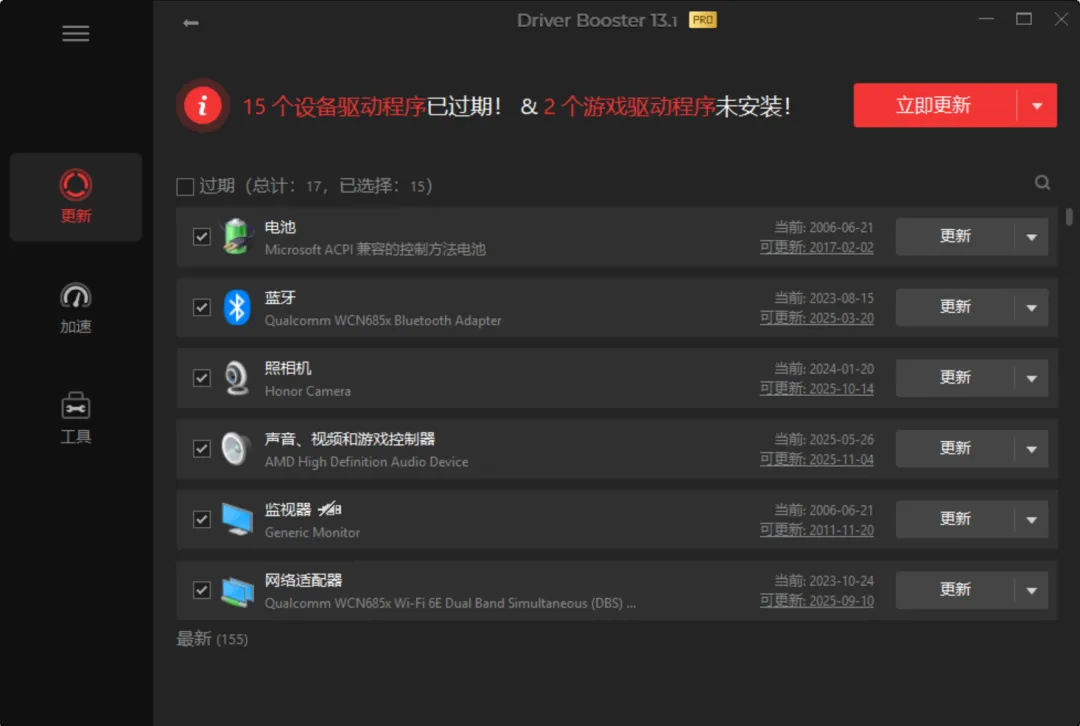
Task: Click the battery device icon
Action: point(236,237)
